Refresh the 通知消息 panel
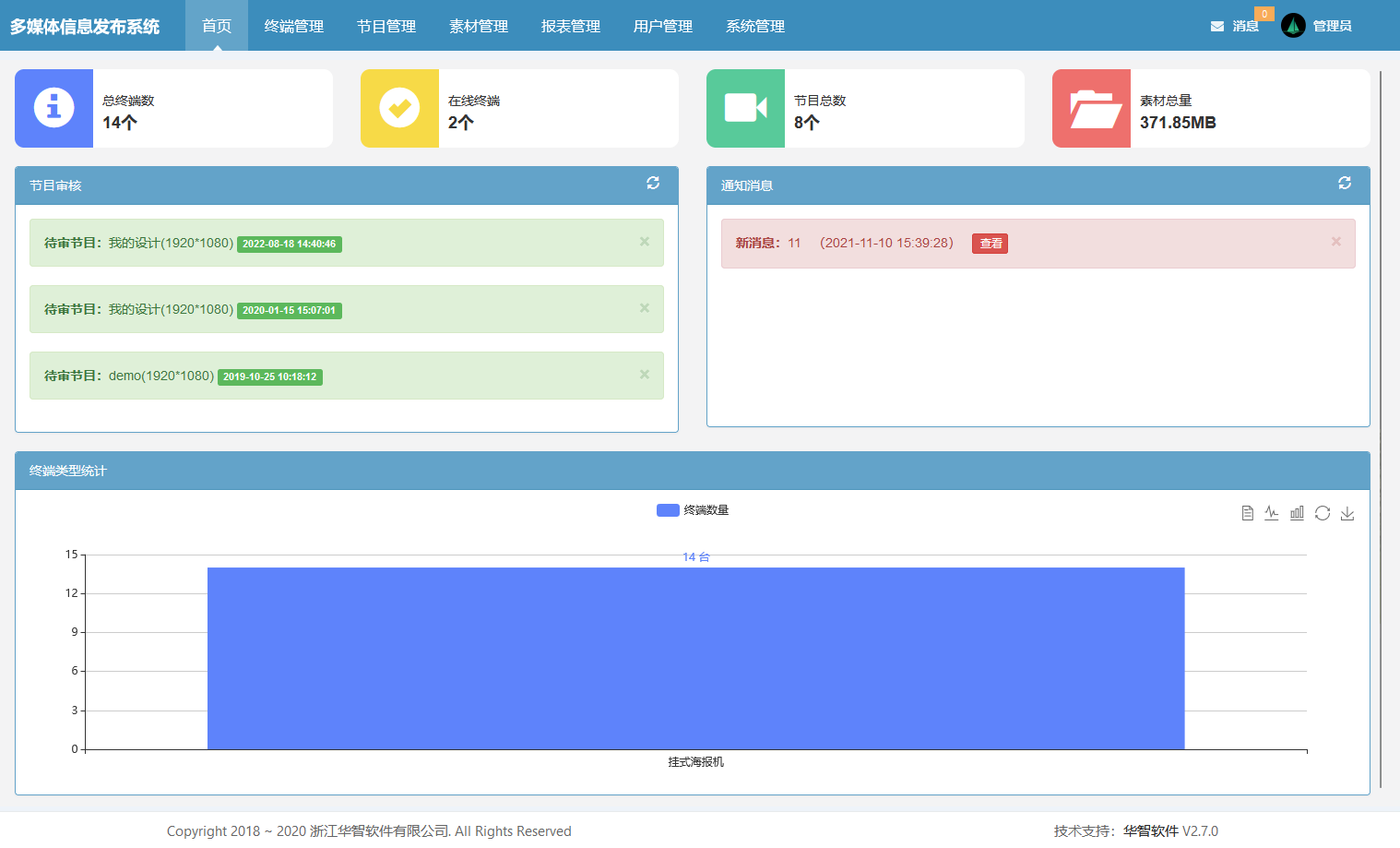 pos(1345,184)
